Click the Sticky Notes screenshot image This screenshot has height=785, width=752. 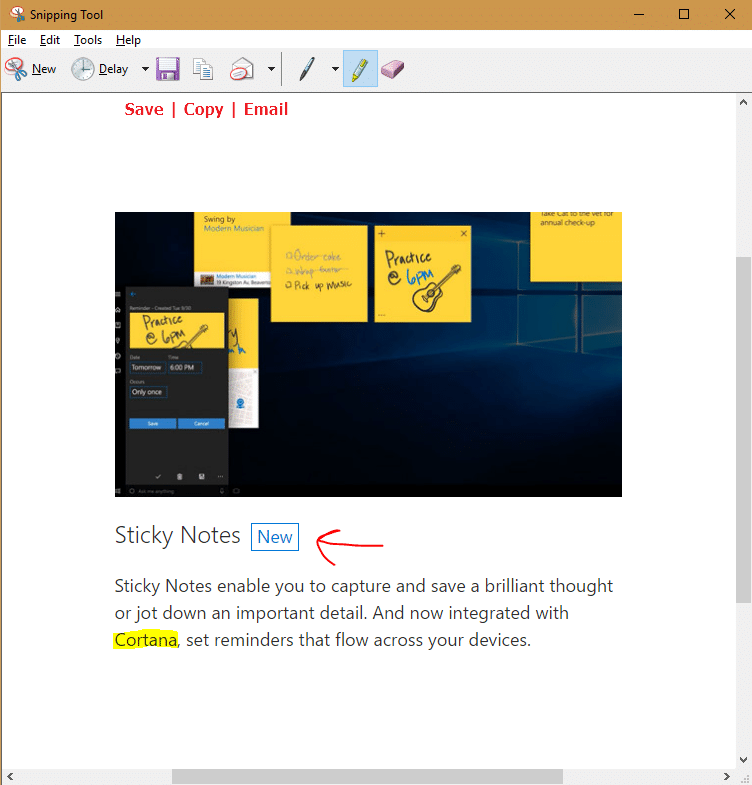pyautogui.click(x=368, y=354)
